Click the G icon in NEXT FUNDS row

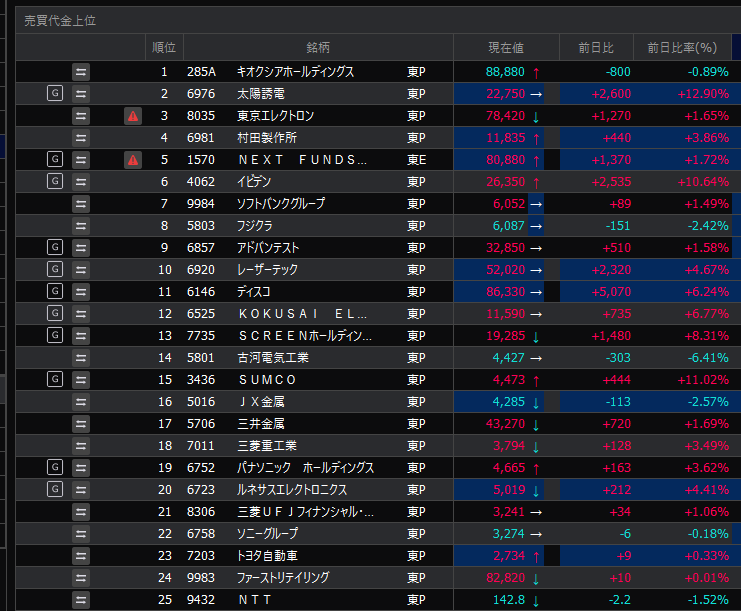55,159
